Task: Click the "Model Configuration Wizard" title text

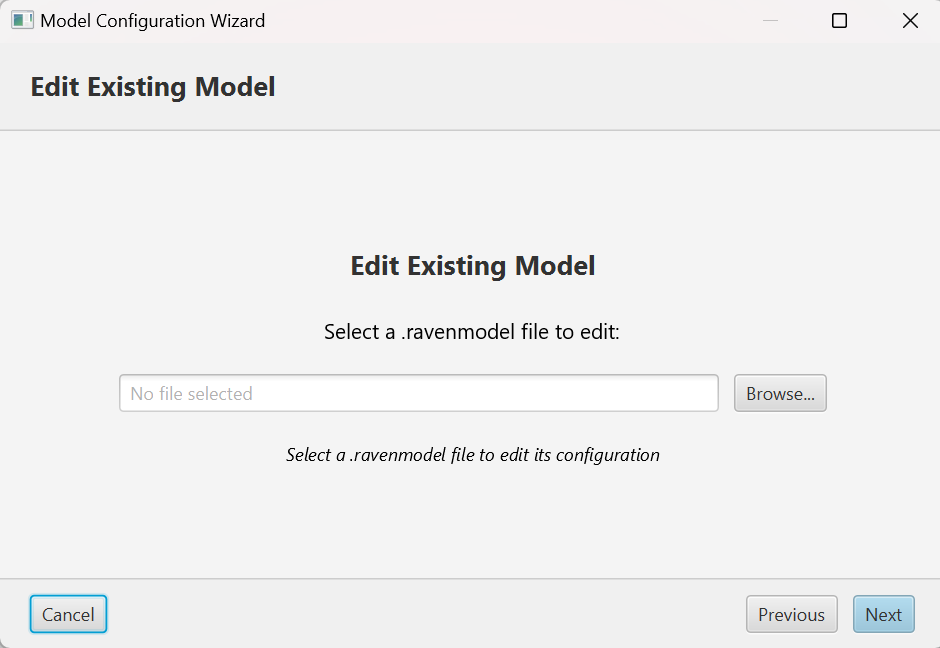Action: (x=152, y=20)
